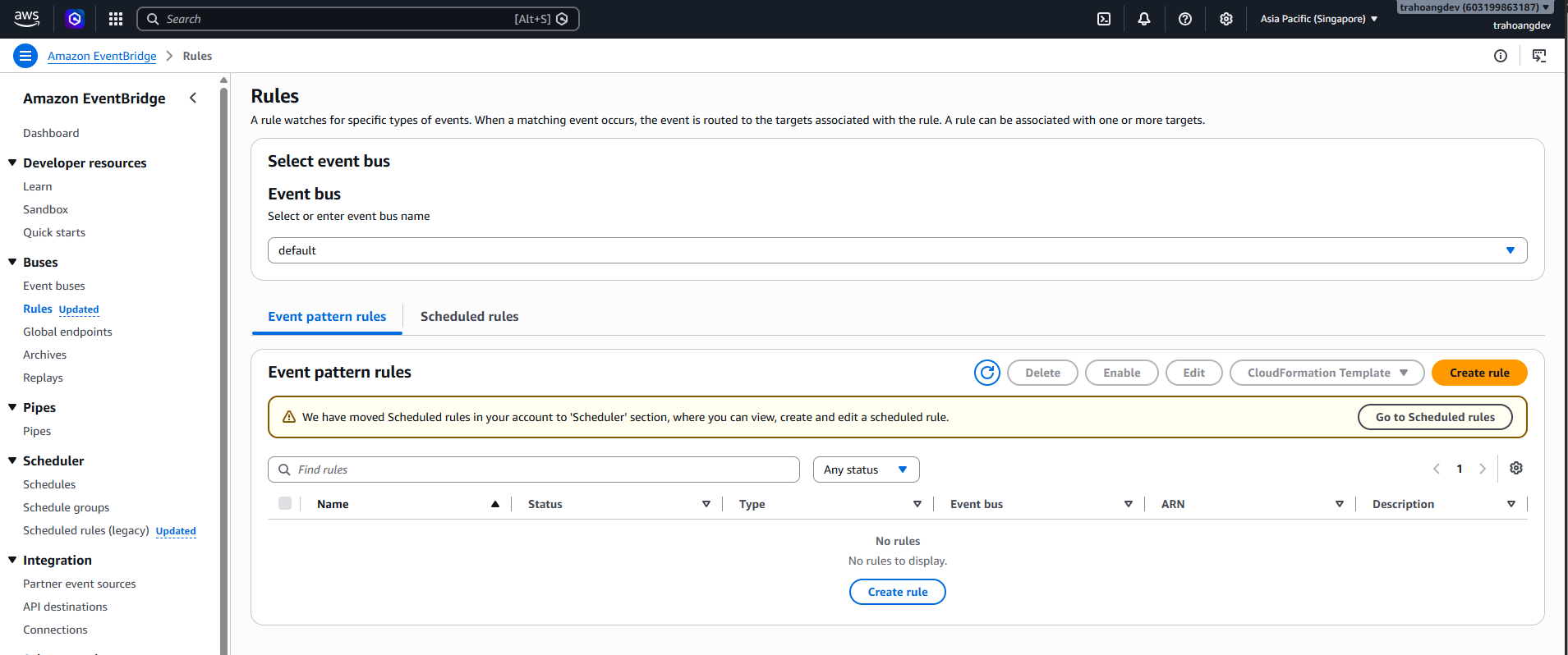Sort by ARN column arrow
The width and height of the screenshot is (1568, 655).
[1340, 504]
